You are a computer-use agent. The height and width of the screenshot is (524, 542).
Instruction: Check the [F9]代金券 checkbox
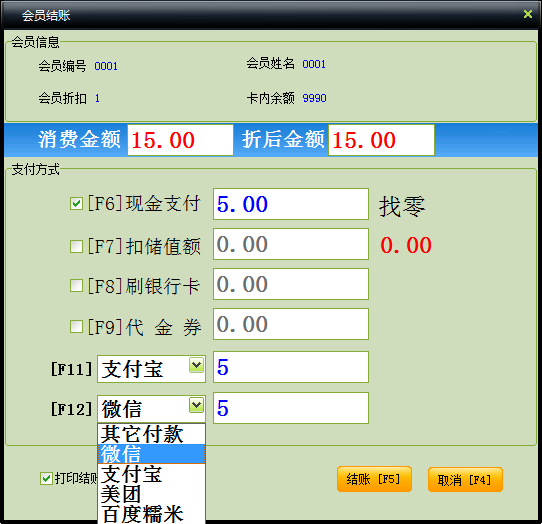point(76,326)
